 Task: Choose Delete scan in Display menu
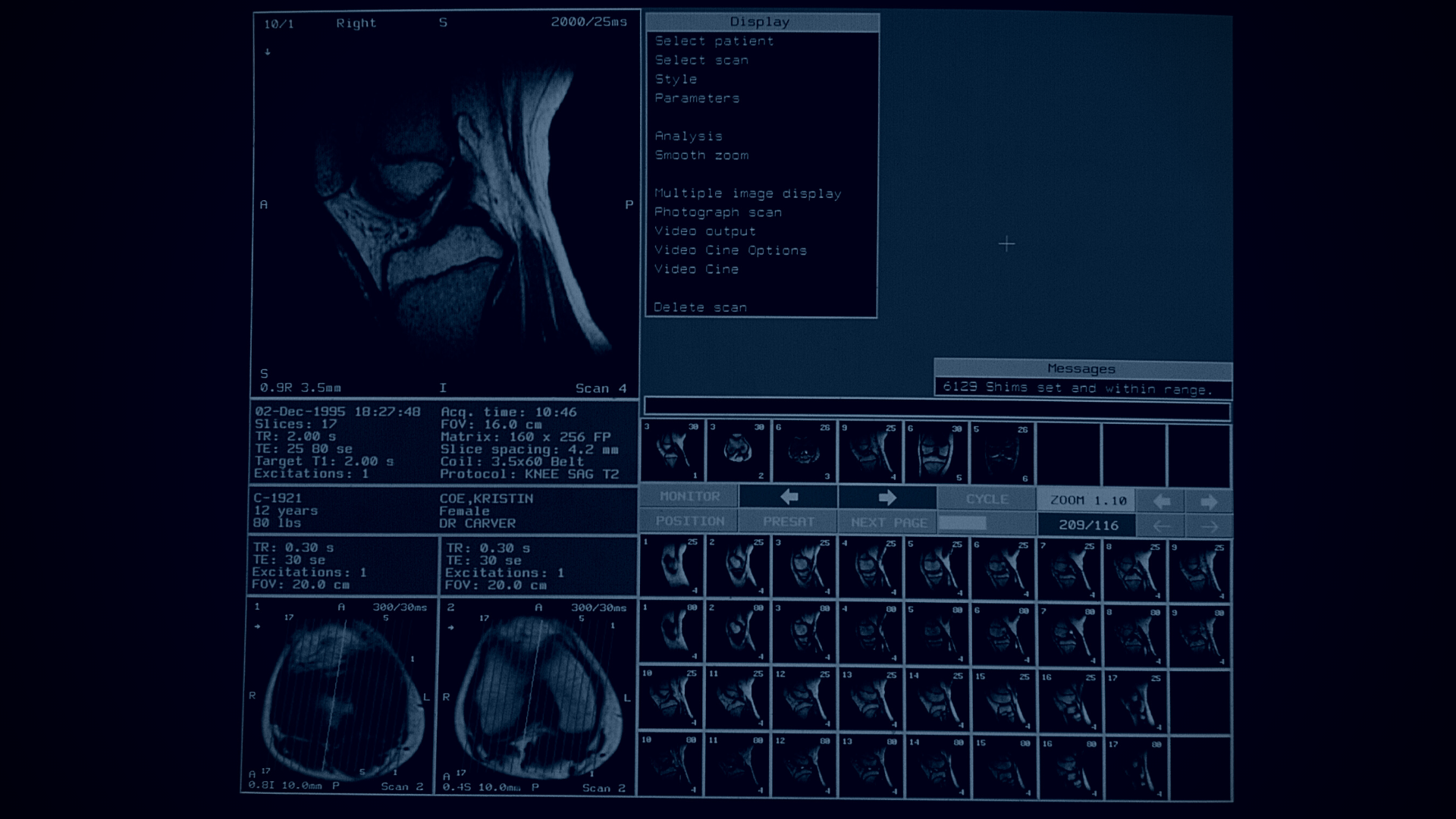click(700, 307)
